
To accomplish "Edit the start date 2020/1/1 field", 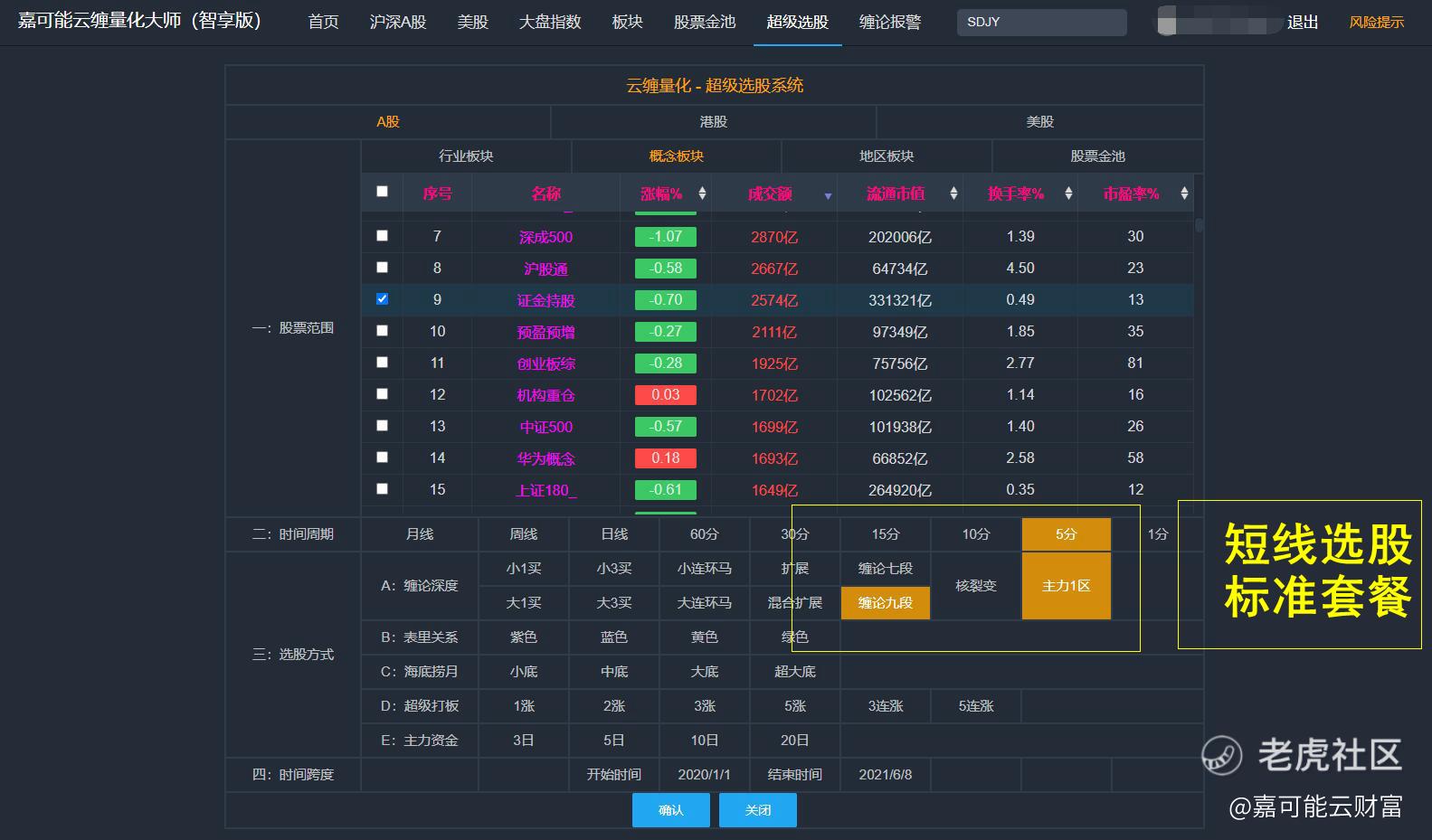I will click(x=705, y=775).
